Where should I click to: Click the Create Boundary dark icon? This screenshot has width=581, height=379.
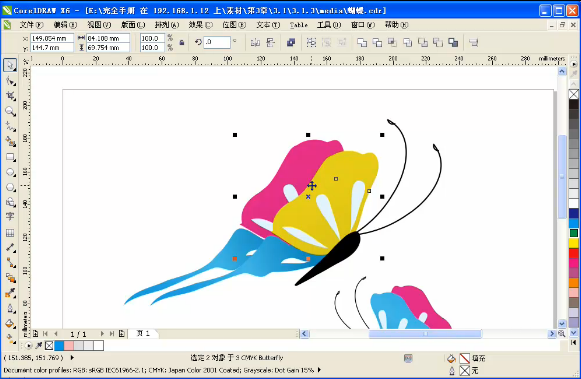tap(453, 43)
